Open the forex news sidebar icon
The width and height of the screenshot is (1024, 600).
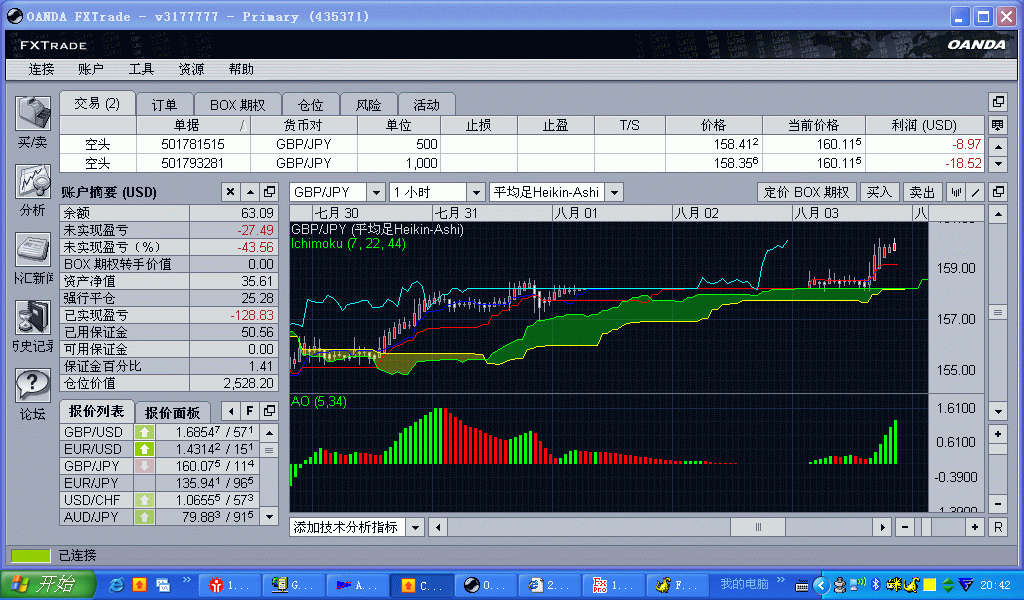click(x=33, y=249)
